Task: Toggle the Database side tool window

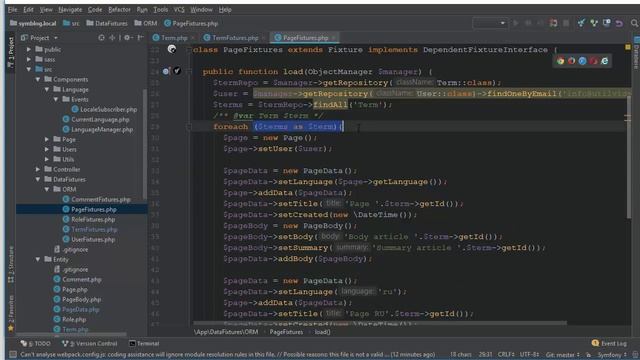Action: click(636, 53)
